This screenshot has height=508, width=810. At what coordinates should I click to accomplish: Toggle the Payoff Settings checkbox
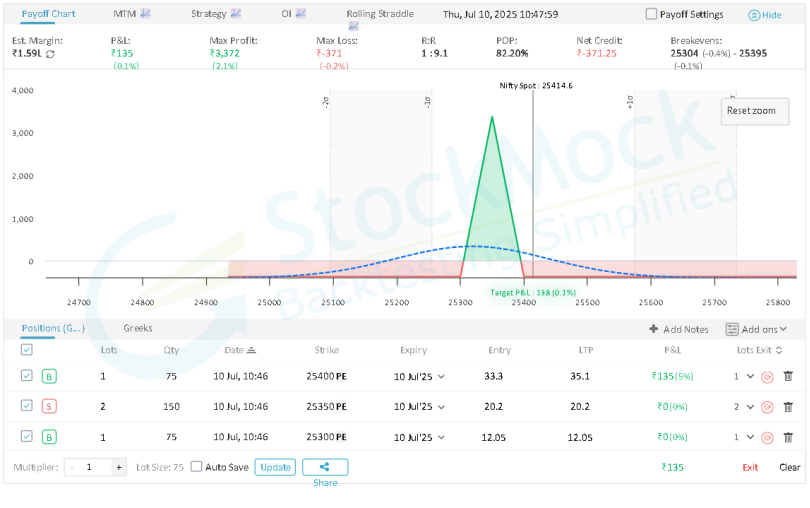coord(651,14)
